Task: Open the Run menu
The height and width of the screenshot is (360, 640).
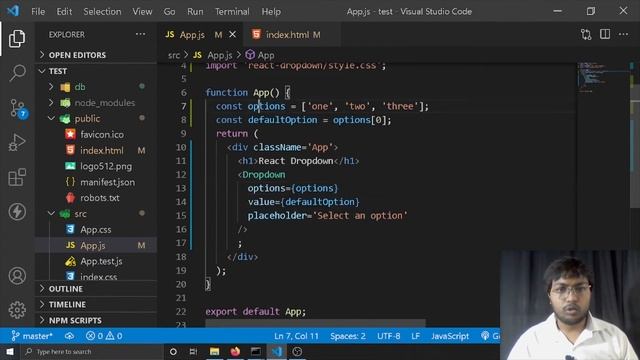Action: [x=195, y=11]
